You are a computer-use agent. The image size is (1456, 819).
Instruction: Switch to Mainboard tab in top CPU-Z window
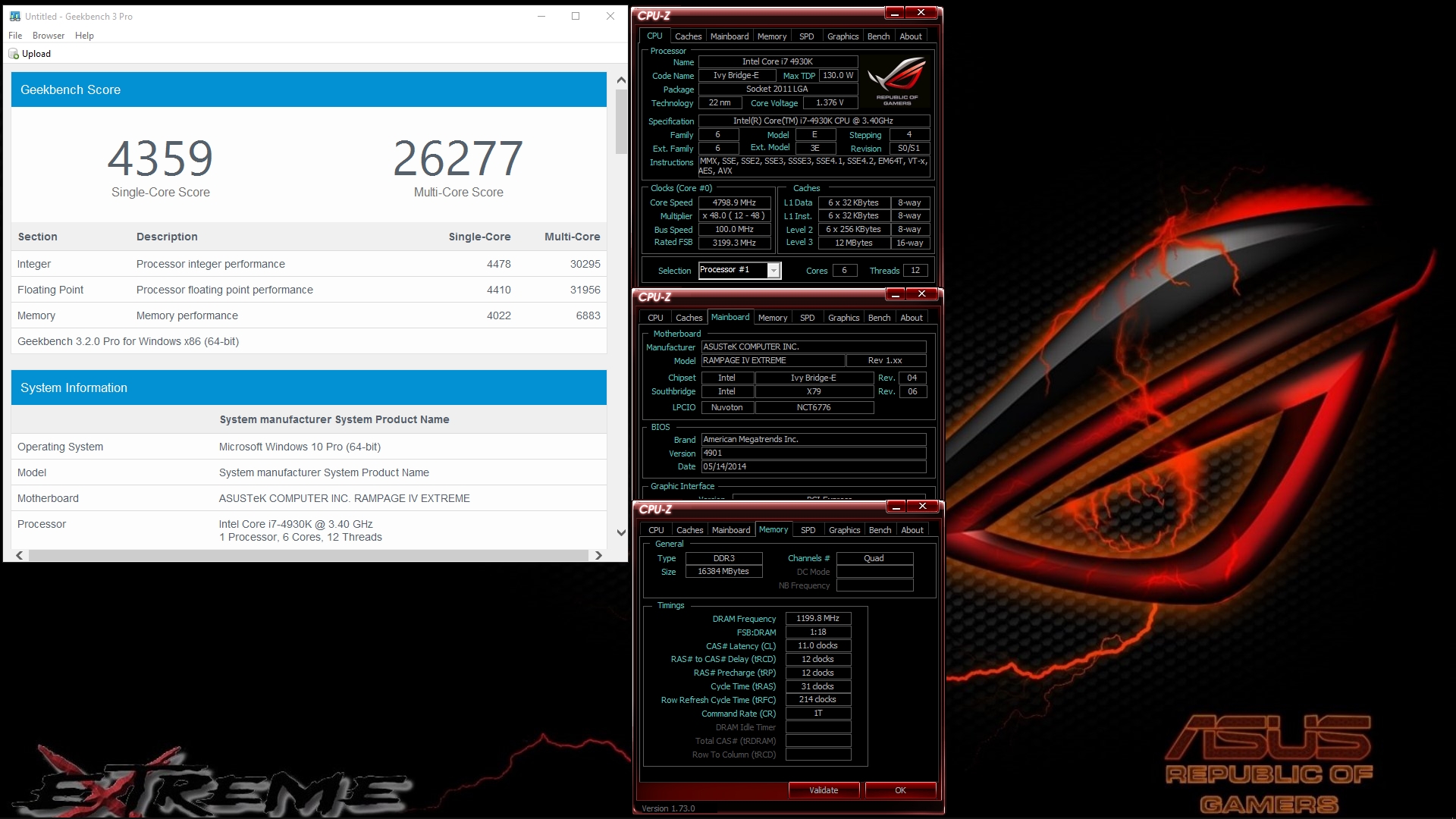[x=729, y=36]
